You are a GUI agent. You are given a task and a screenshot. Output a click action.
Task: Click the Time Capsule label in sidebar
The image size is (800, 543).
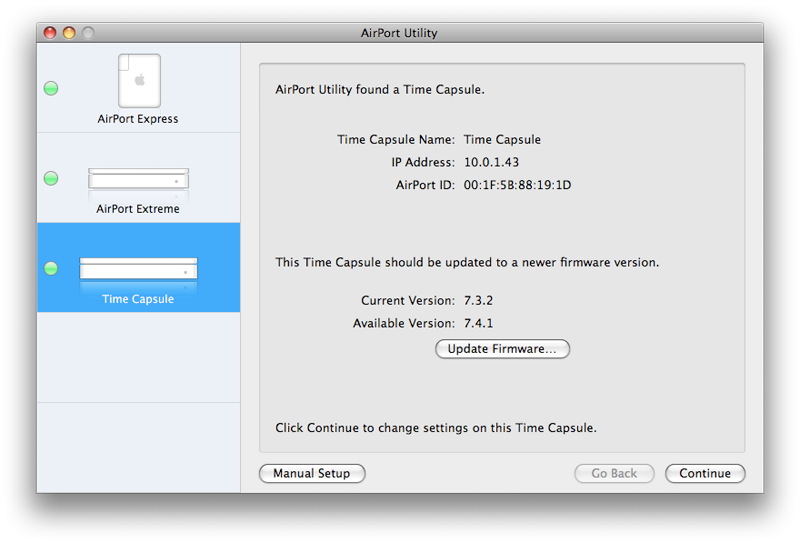138,299
